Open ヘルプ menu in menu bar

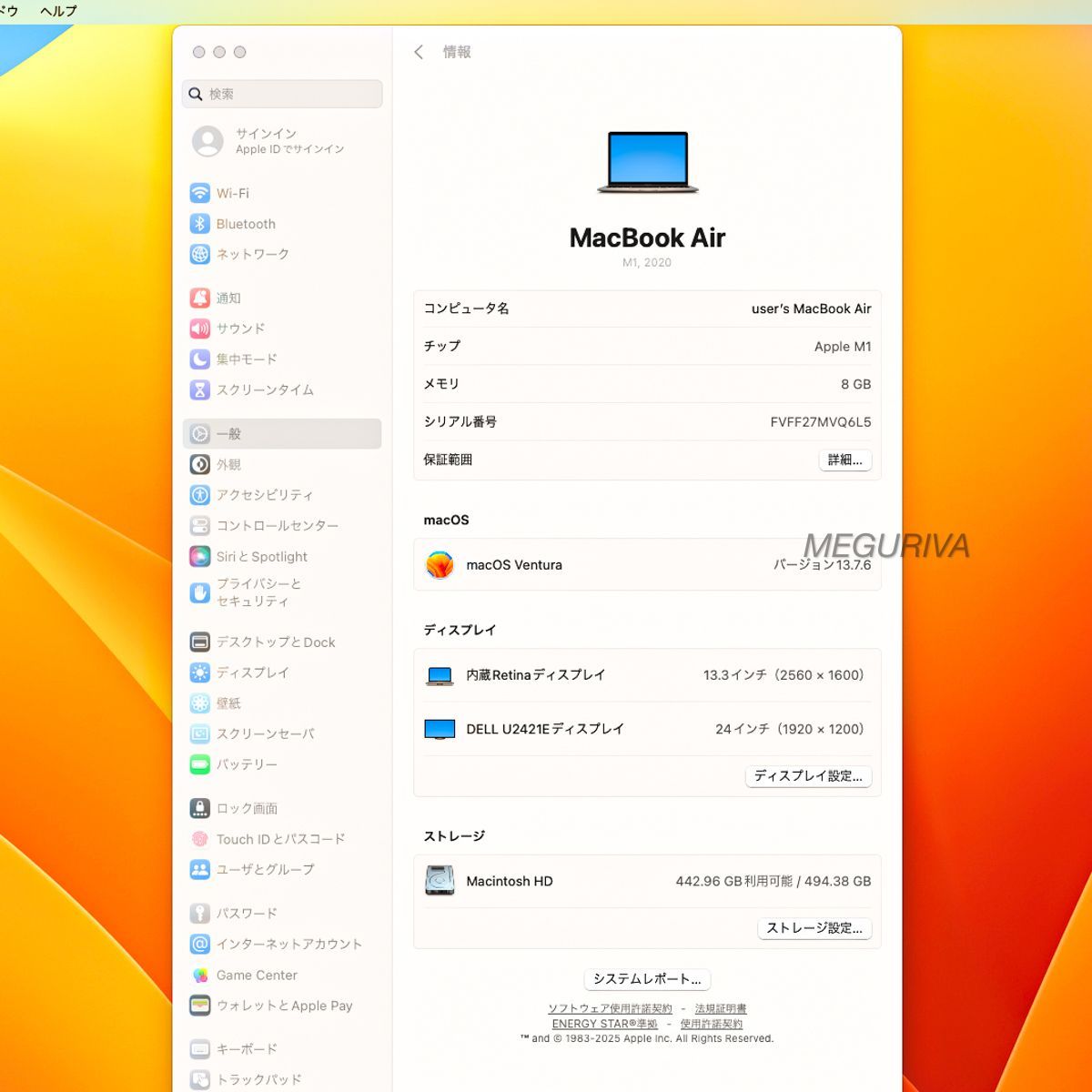pos(58,11)
